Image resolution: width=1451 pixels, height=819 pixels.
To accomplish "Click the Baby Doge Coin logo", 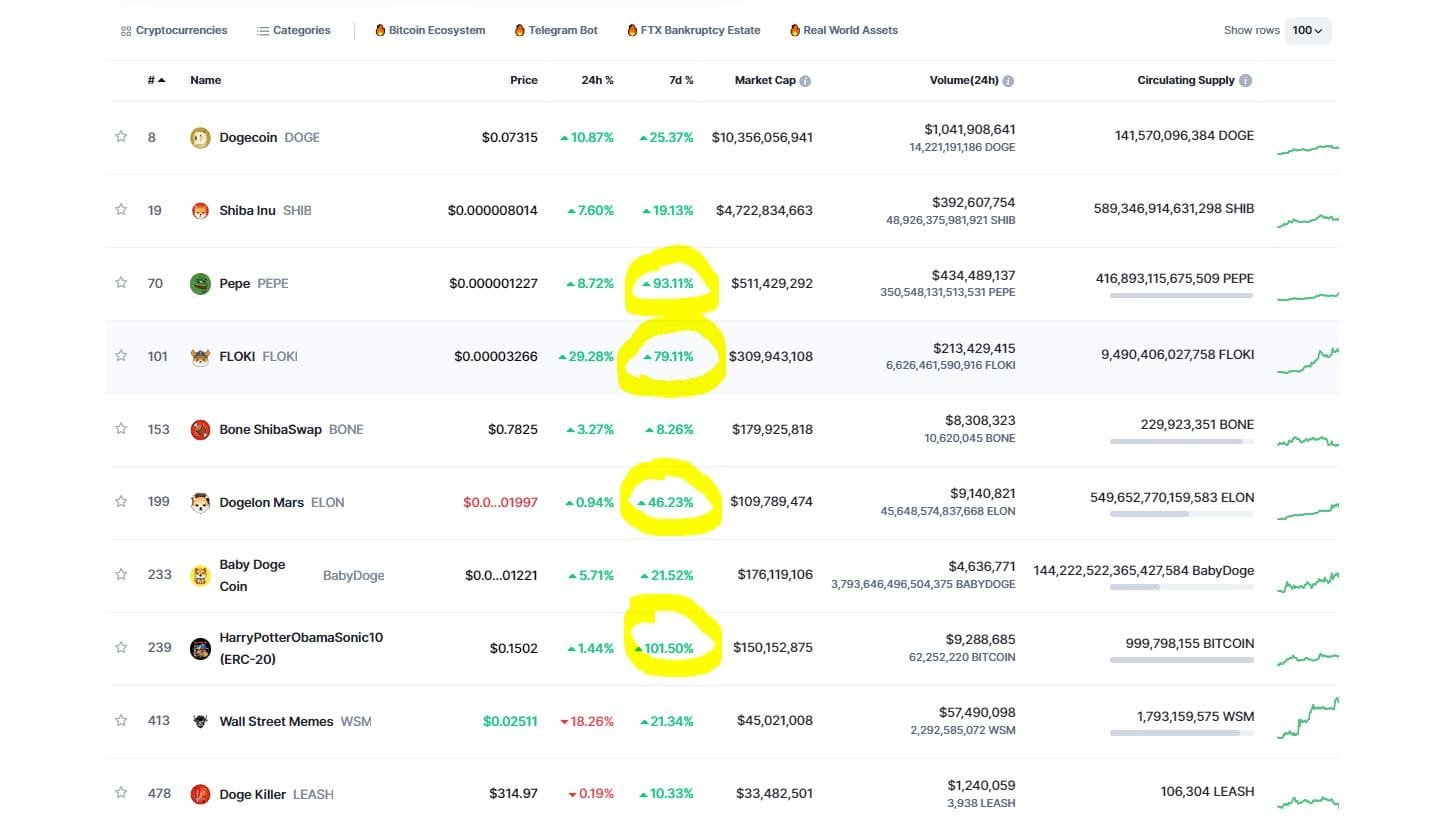I will tap(200, 575).
